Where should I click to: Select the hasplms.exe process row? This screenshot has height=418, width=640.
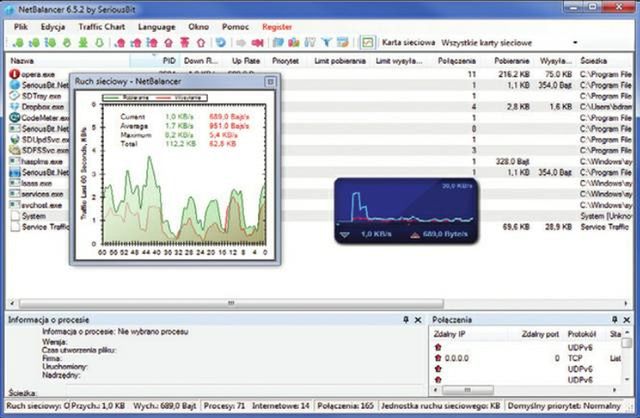tap(320, 161)
